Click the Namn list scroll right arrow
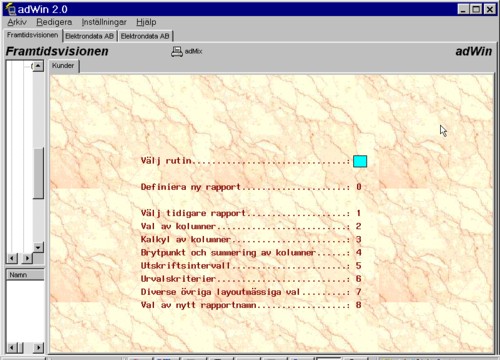The height and width of the screenshot is (360, 500). (x=38, y=348)
